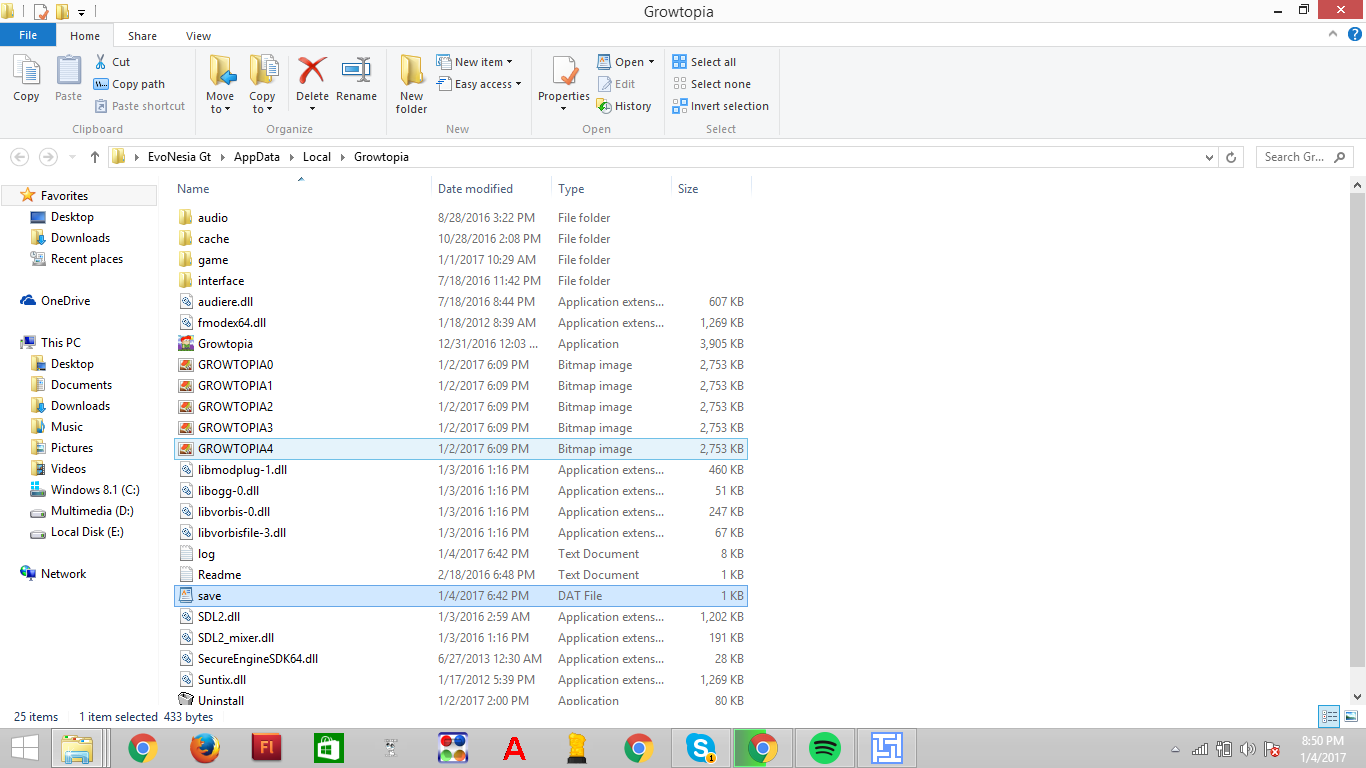
Task: Open Explorer Help with the question mark icon
Action: (x=1354, y=34)
